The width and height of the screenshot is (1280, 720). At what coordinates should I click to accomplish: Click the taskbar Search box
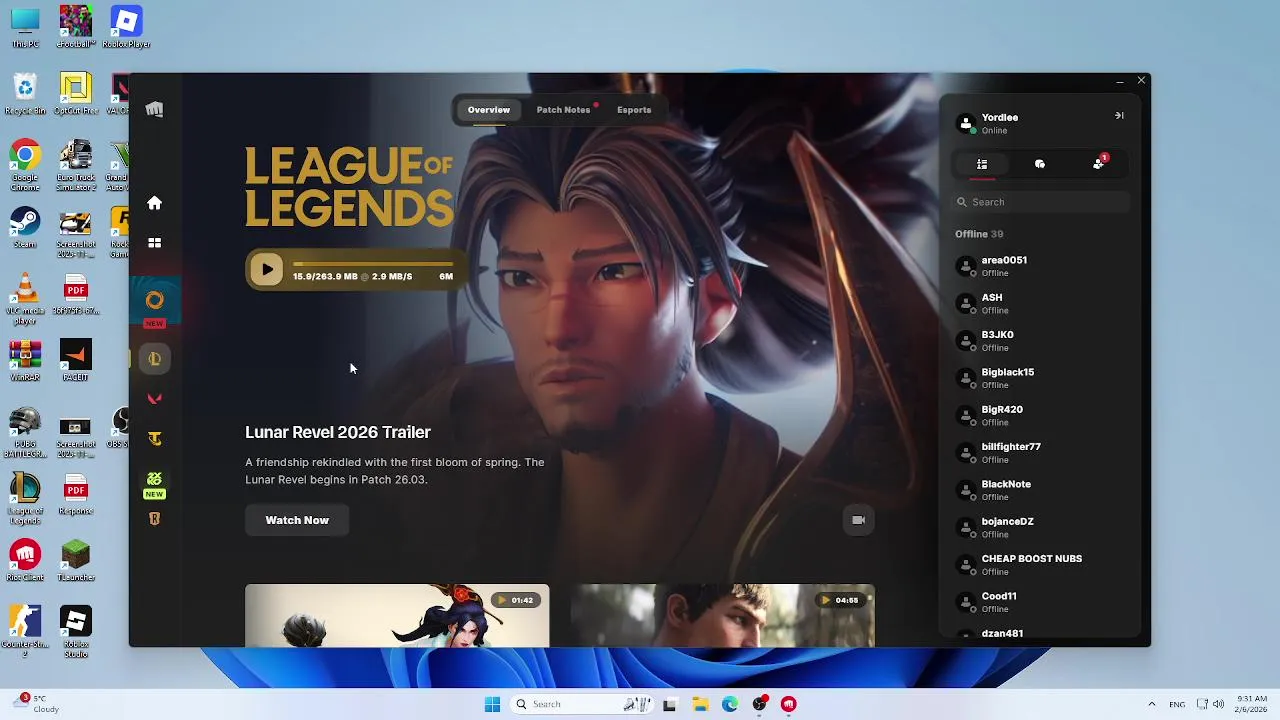click(x=580, y=704)
